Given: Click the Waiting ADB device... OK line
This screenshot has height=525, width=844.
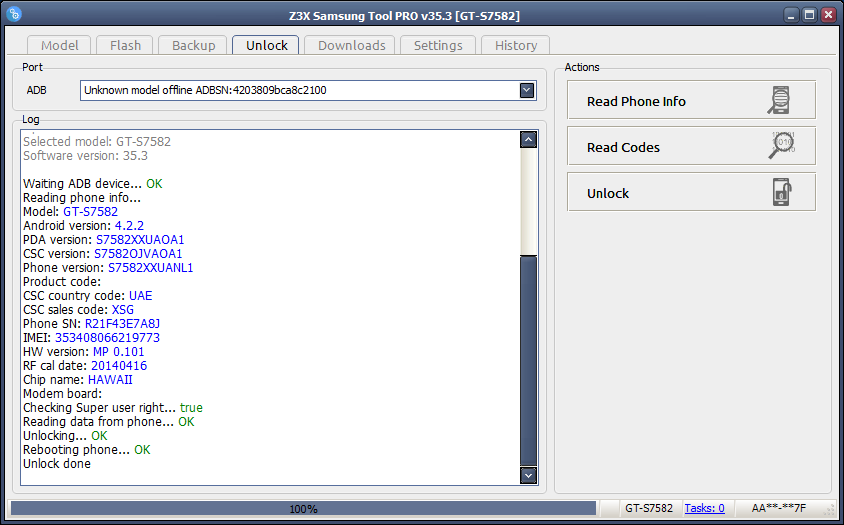Looking at the screenshot, I should [x=93, y=184].
